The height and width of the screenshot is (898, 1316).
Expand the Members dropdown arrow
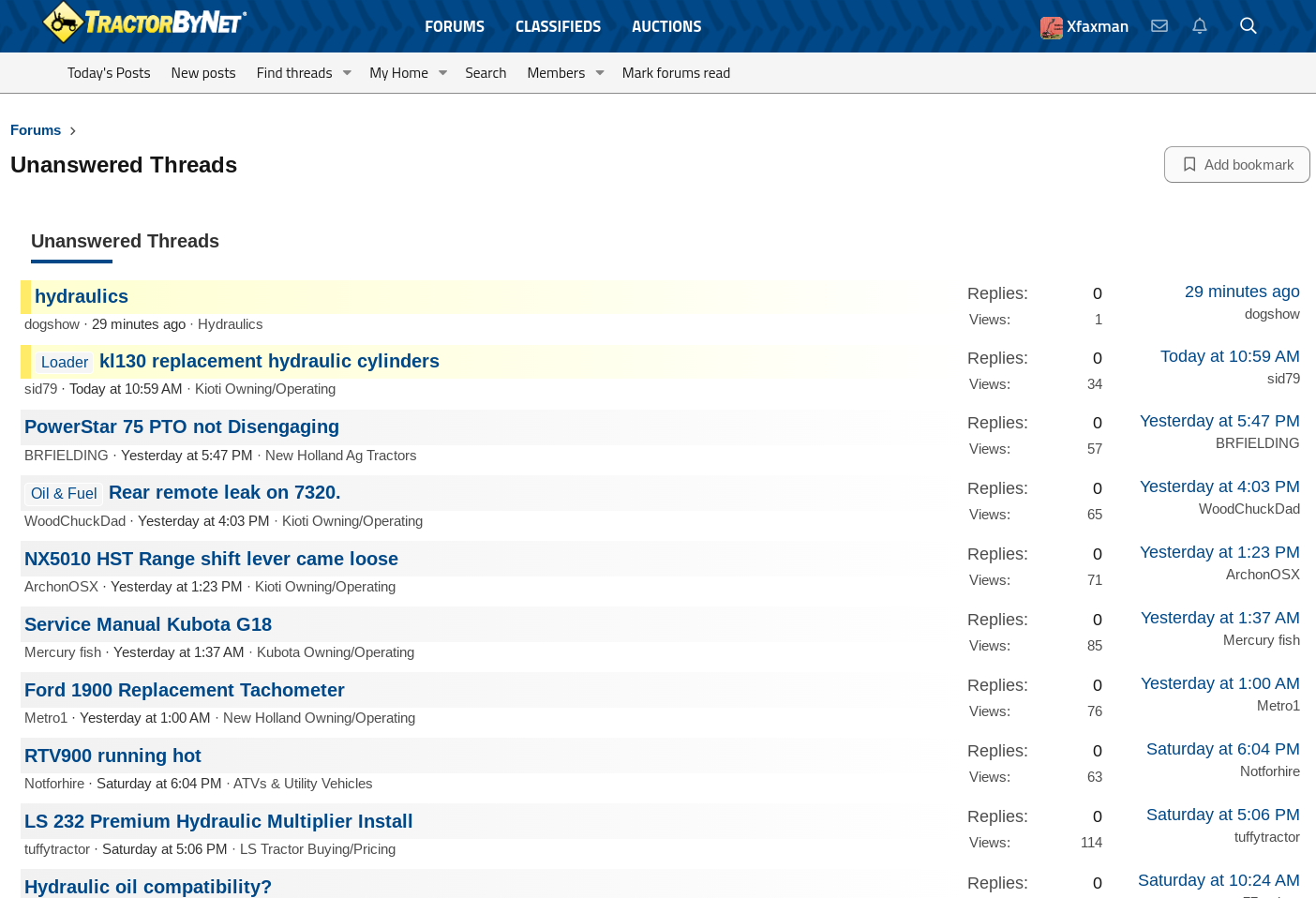click(600, 73)
